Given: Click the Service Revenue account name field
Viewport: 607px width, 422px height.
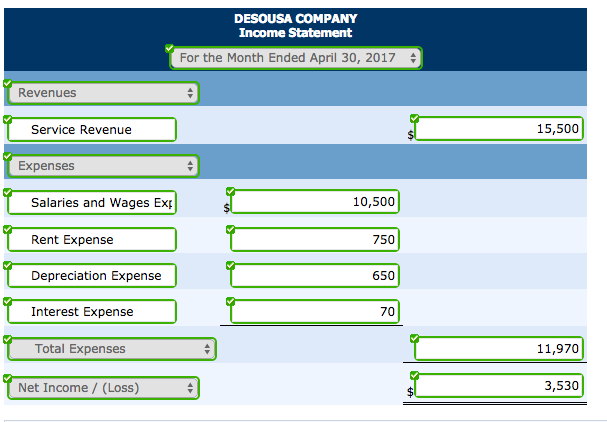Looking at the screenshot, I should [x=92, y=130].
